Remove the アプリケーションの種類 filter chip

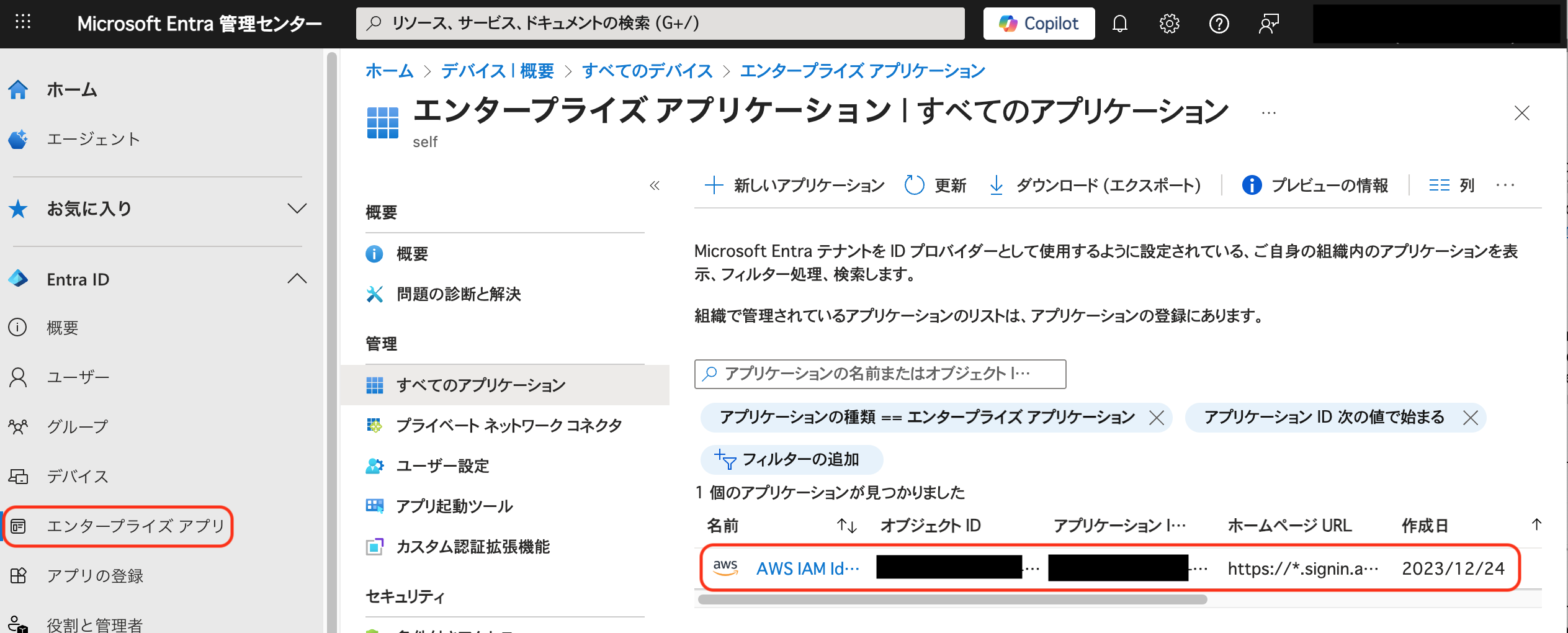[1157, 418]
